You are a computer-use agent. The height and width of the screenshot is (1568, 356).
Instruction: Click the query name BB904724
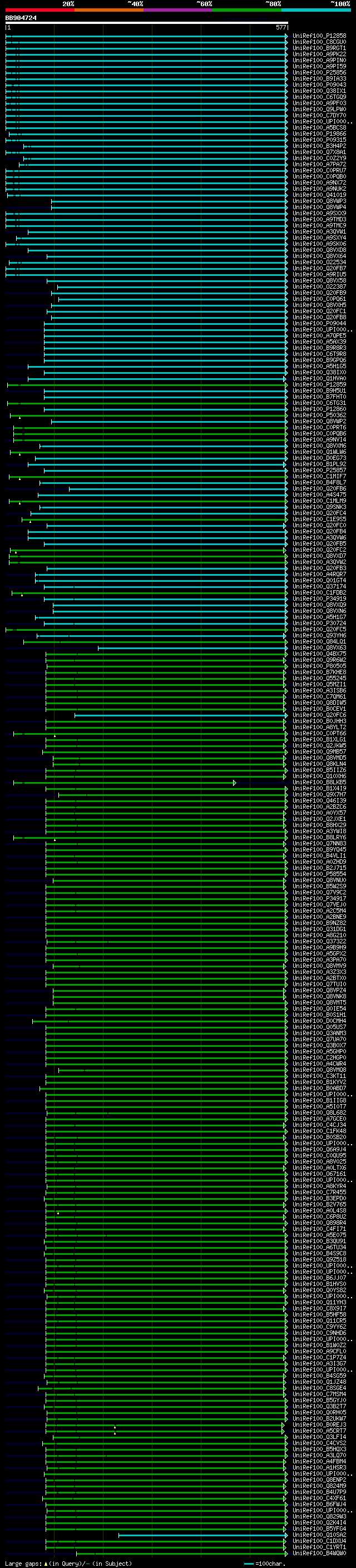pos(21,18)
